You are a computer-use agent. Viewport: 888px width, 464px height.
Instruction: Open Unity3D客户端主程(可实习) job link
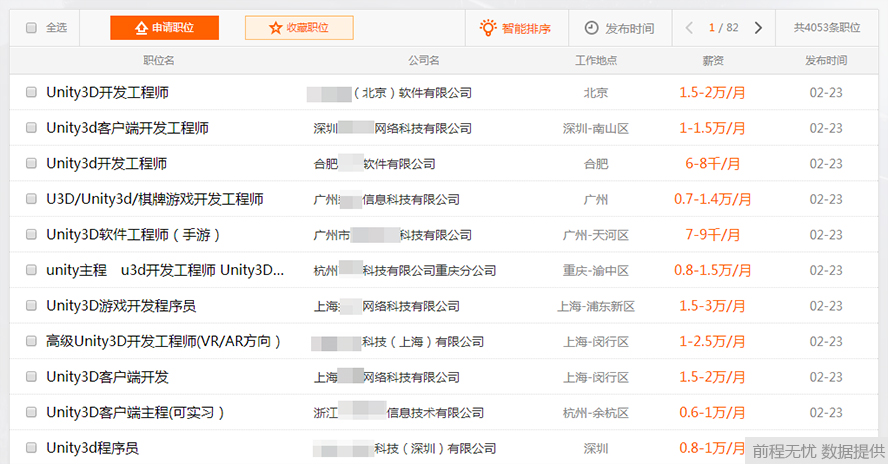[x=135, y=412]
